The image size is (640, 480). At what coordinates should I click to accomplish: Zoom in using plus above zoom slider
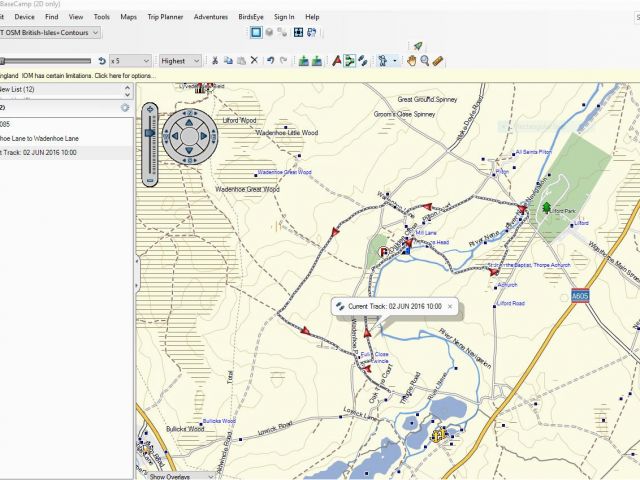click(x=150, y=109)
